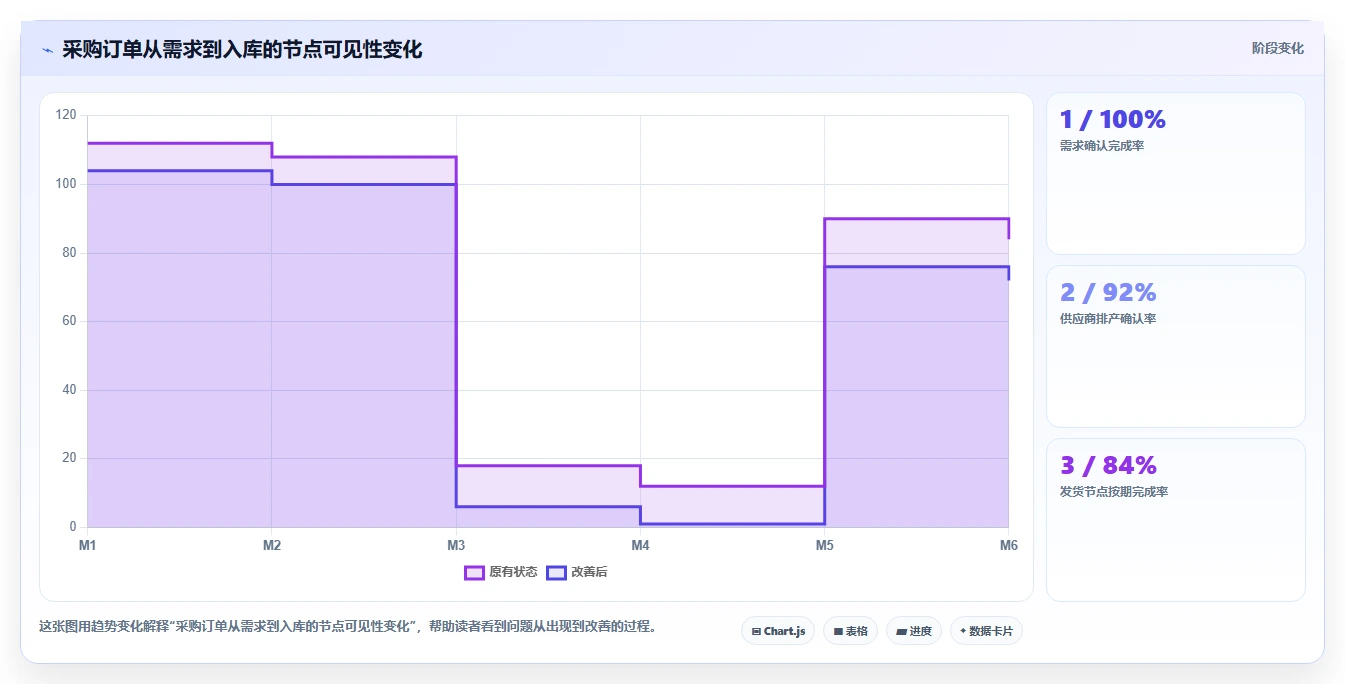Click the M6 x-axis label
The height and width of the screenshot is (684, 1345).
pos(1008,545)
